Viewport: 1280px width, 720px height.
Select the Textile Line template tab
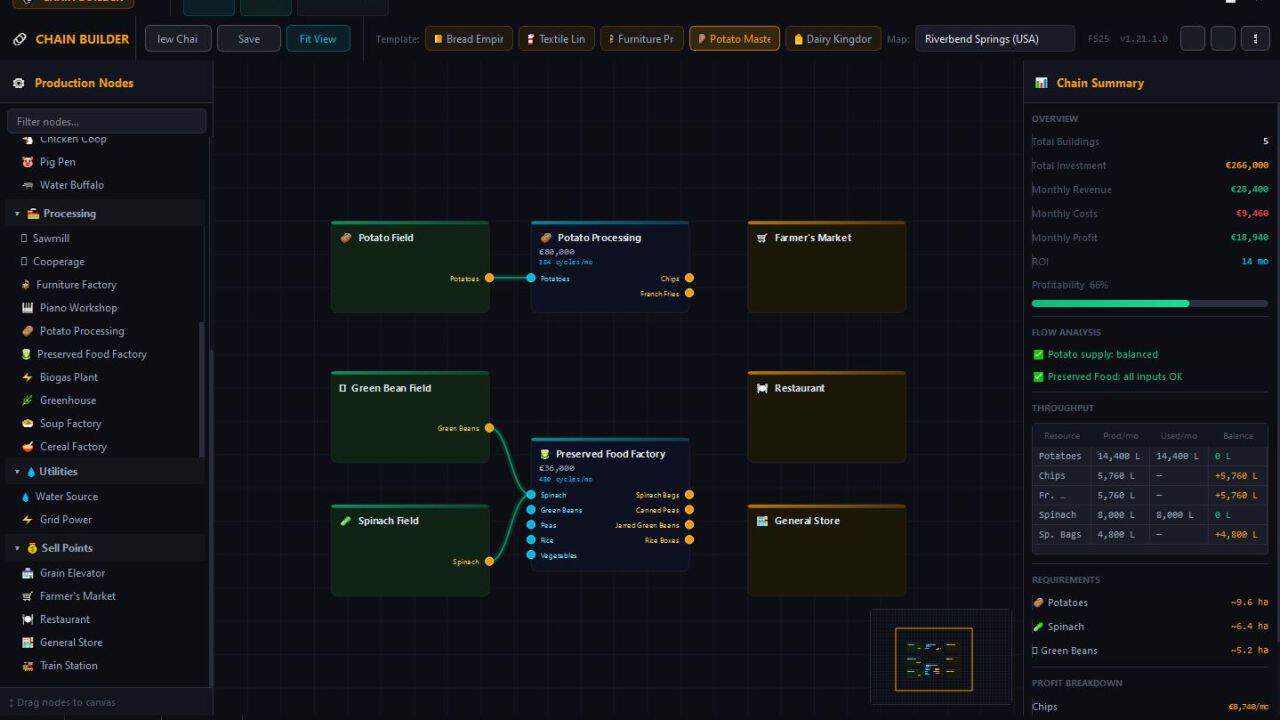(x=556, y=39)
